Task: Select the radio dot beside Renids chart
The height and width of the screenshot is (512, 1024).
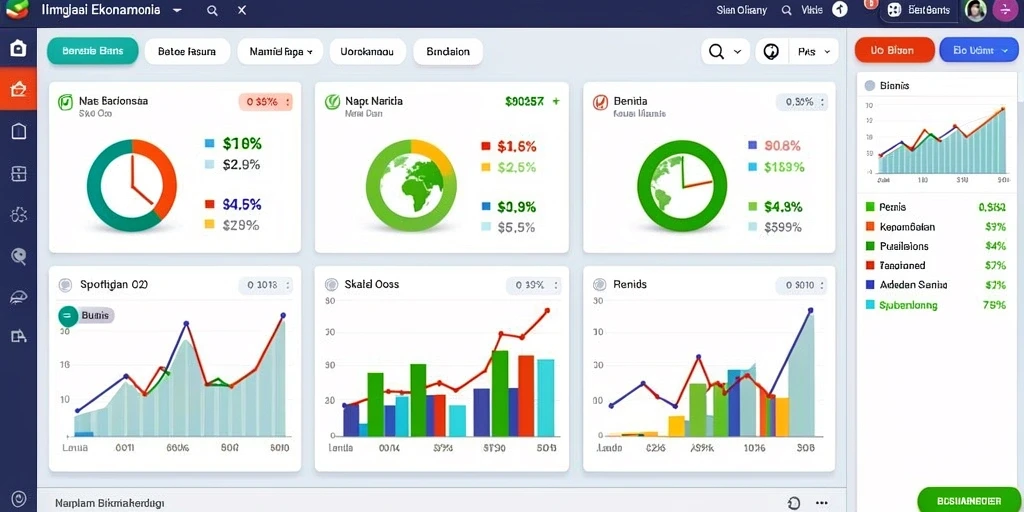Action: coord(599,285)
